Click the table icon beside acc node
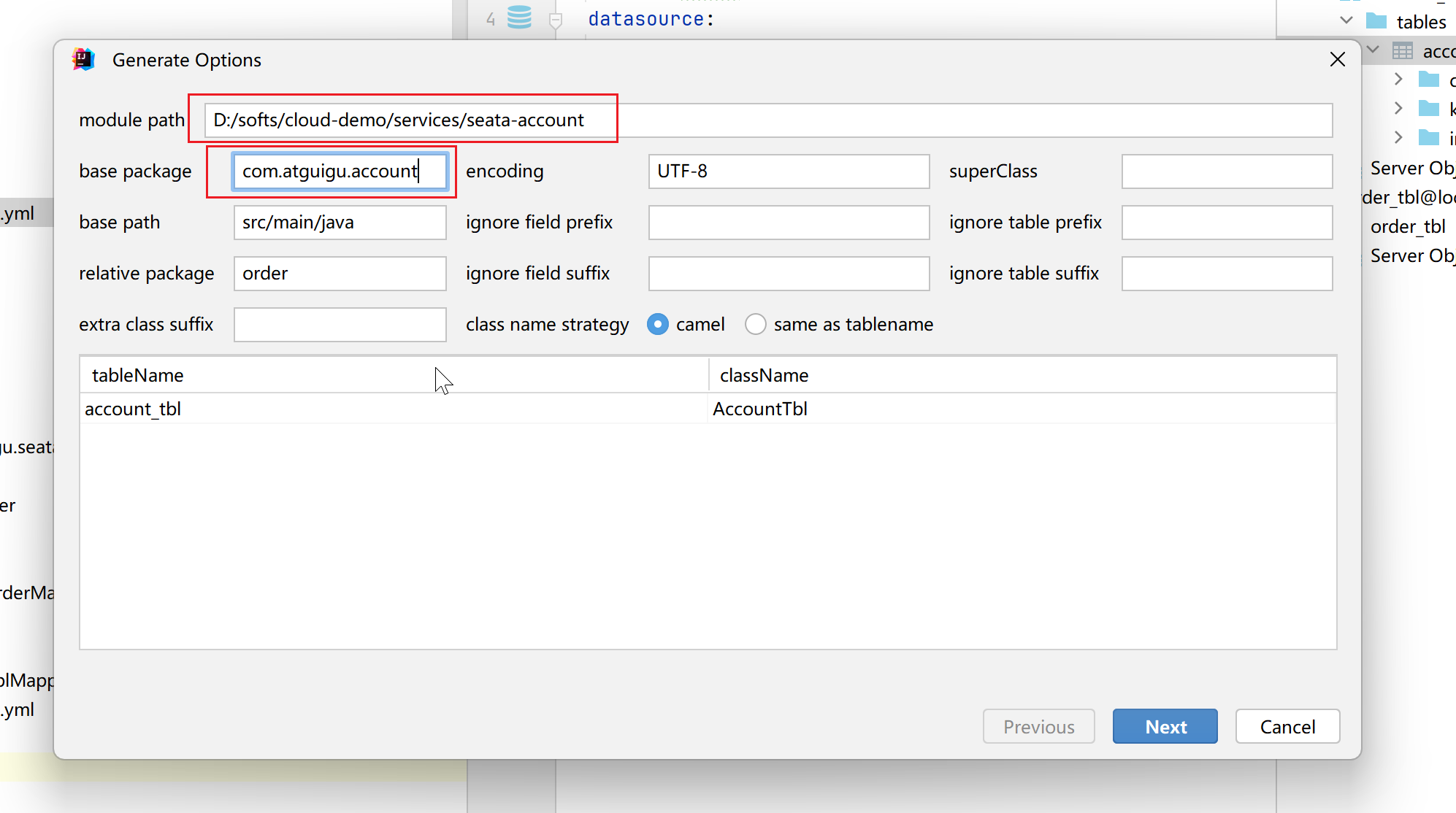The width and height of the screenshot is (1456, 813). 1403,50
